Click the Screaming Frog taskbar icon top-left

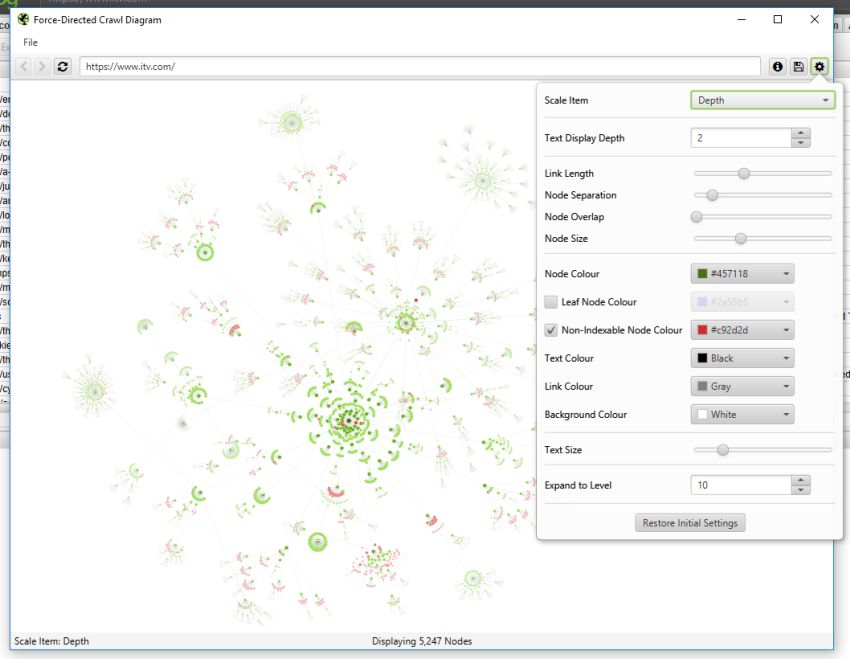pyautogui.click(x=10, y=6)
